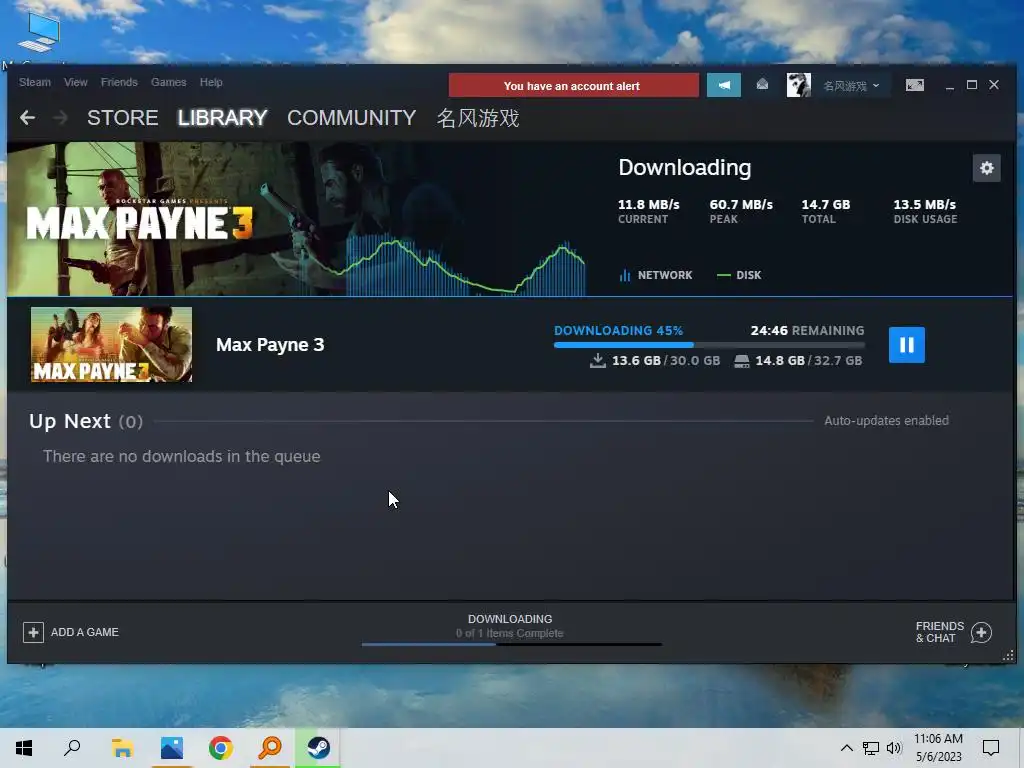
Task: Switch to Big Picture mode icon
Action: pos(914,85)
